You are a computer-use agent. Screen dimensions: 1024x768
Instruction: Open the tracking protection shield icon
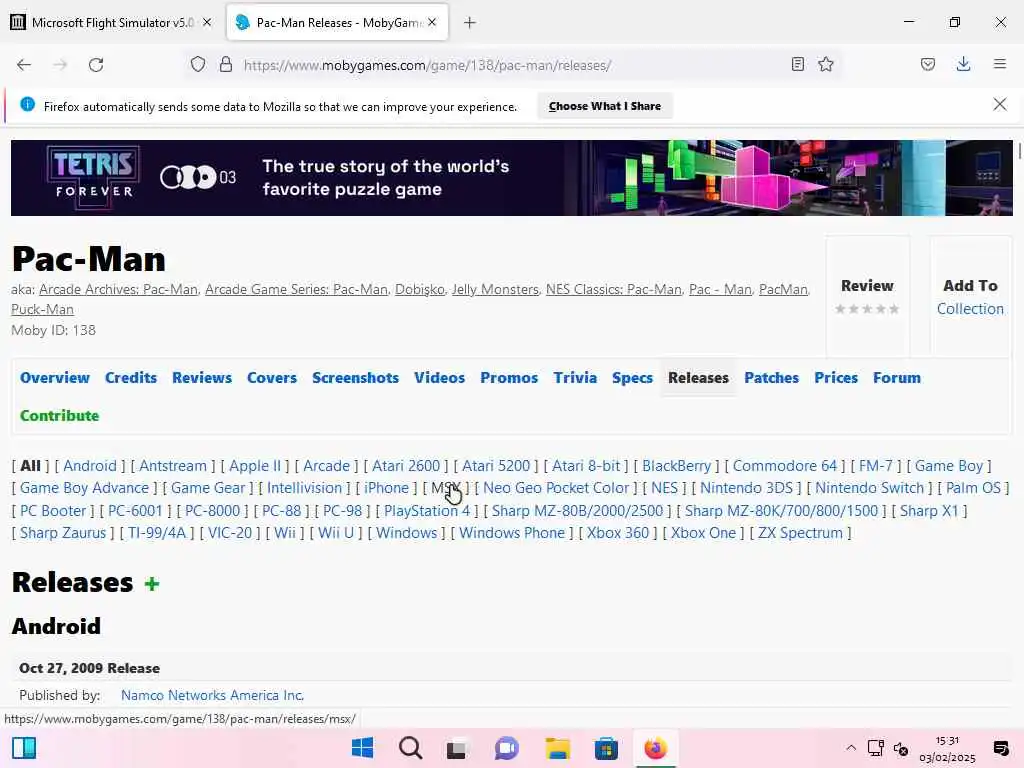(198, 65)
